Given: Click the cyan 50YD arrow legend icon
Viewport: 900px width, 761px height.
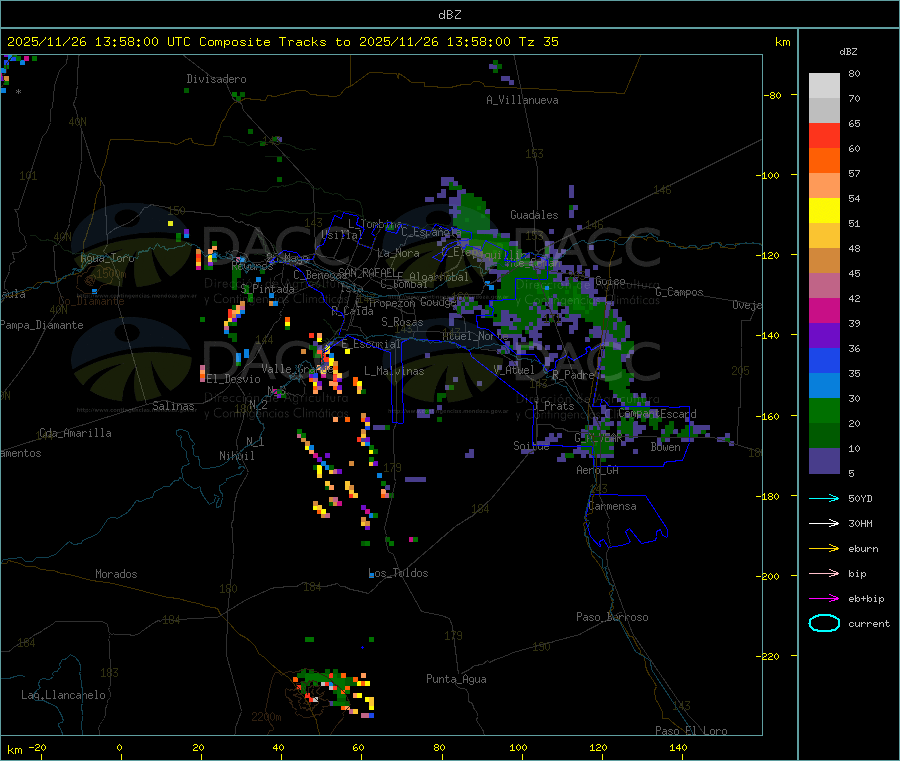Looking at the screenshot, I should tap(824, 498).
